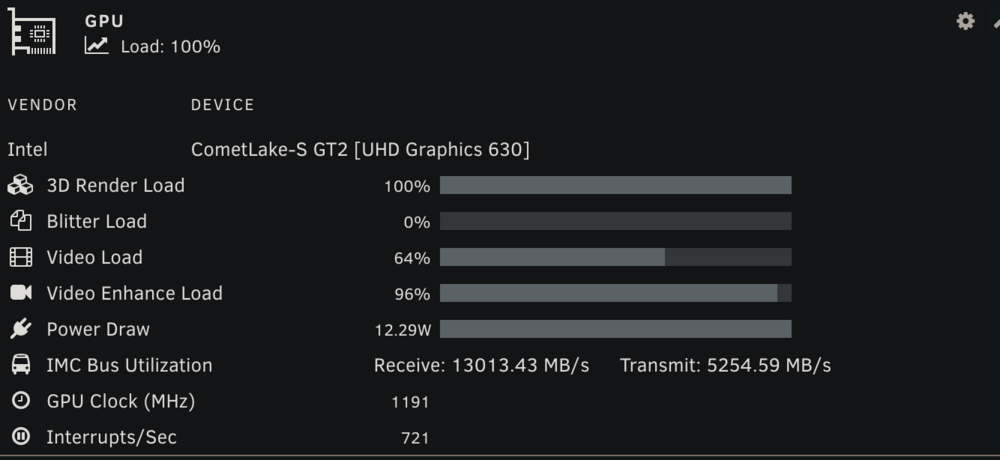Screen dimensions: 1000x460
Task: Click the Blitter Load copy icon
Action: click(x=20, y=221)
